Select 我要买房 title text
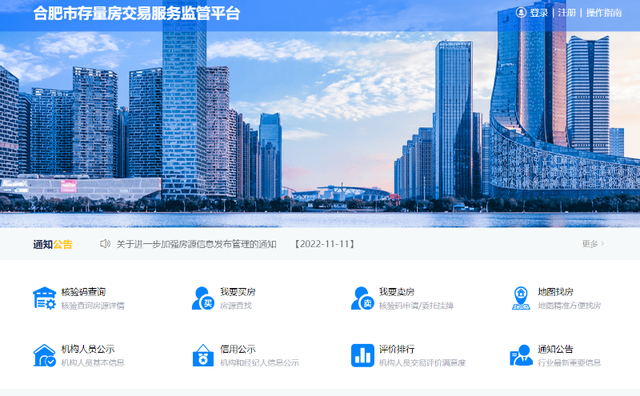 (238, 292)
